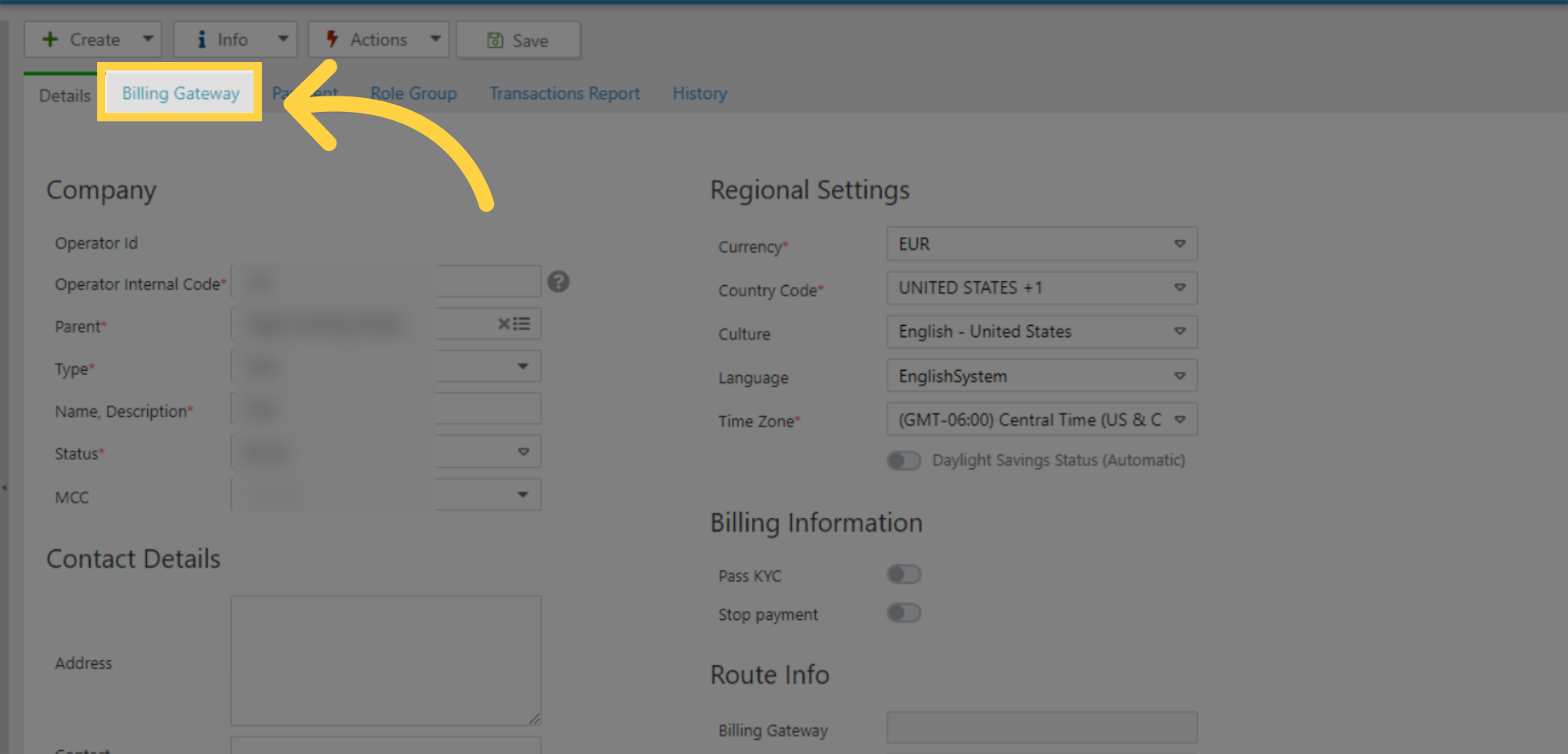Click the Operator Id label
The height and width of the screenshot is (754, 1568).
click(96, 243)
